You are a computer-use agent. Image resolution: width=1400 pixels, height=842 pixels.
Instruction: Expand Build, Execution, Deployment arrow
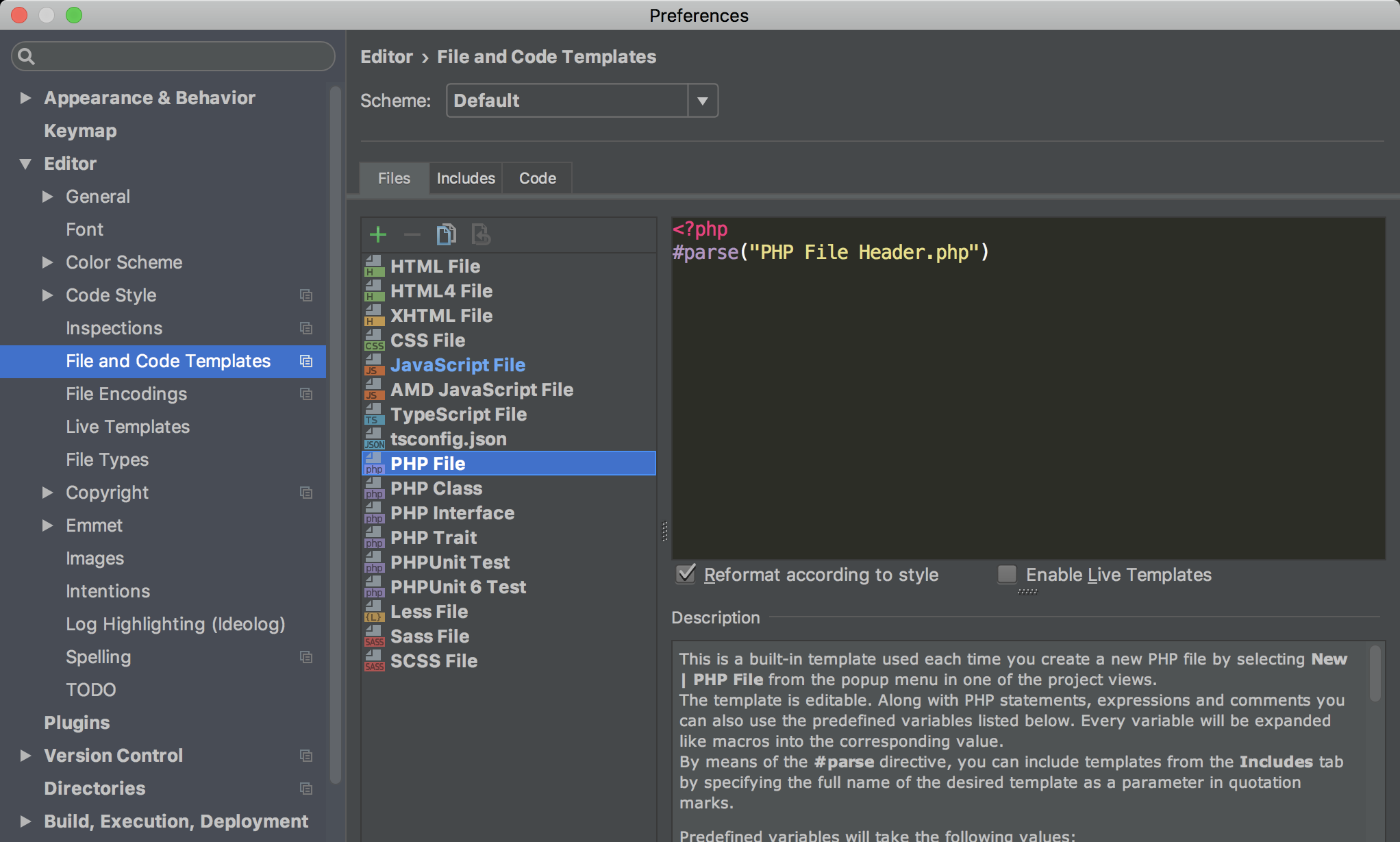click(25, 821)
